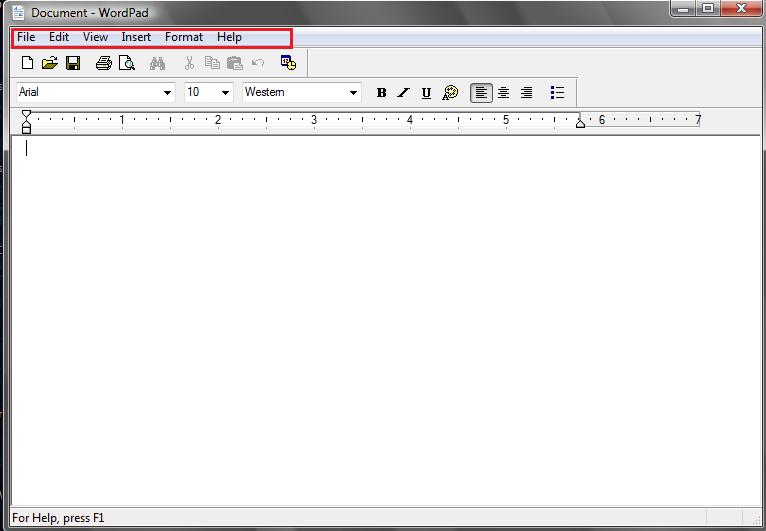766x531 pixels.
Task: Click the right indent marker on ruler
Action: click(580, 123)
